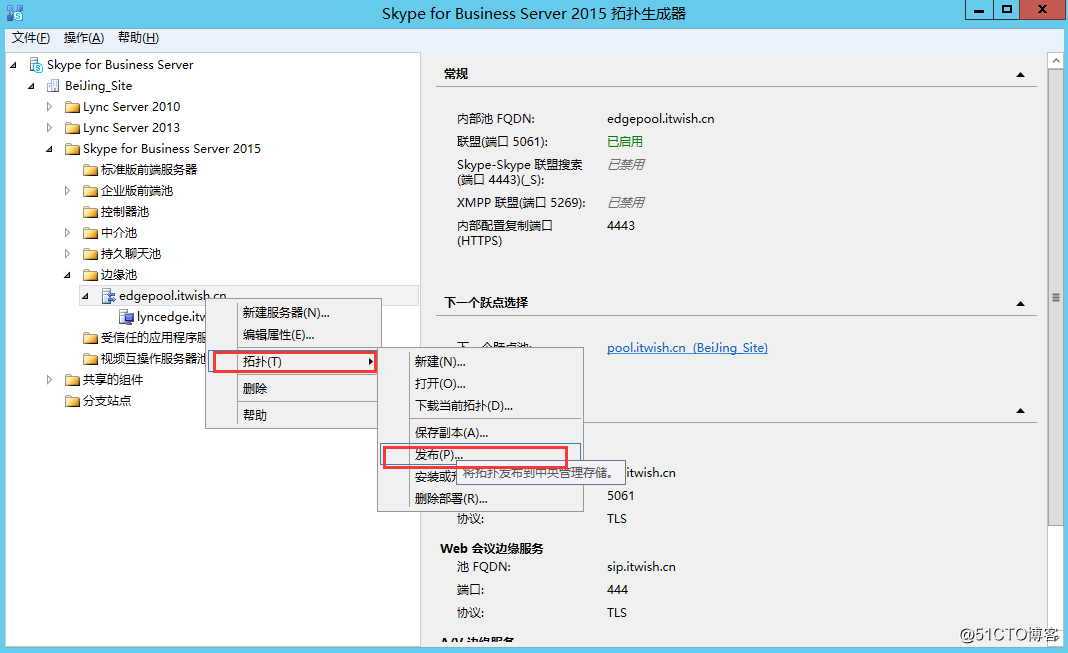Select 删除部署(R)... in submenu
Screen dimensions: 1068x653
480,498
